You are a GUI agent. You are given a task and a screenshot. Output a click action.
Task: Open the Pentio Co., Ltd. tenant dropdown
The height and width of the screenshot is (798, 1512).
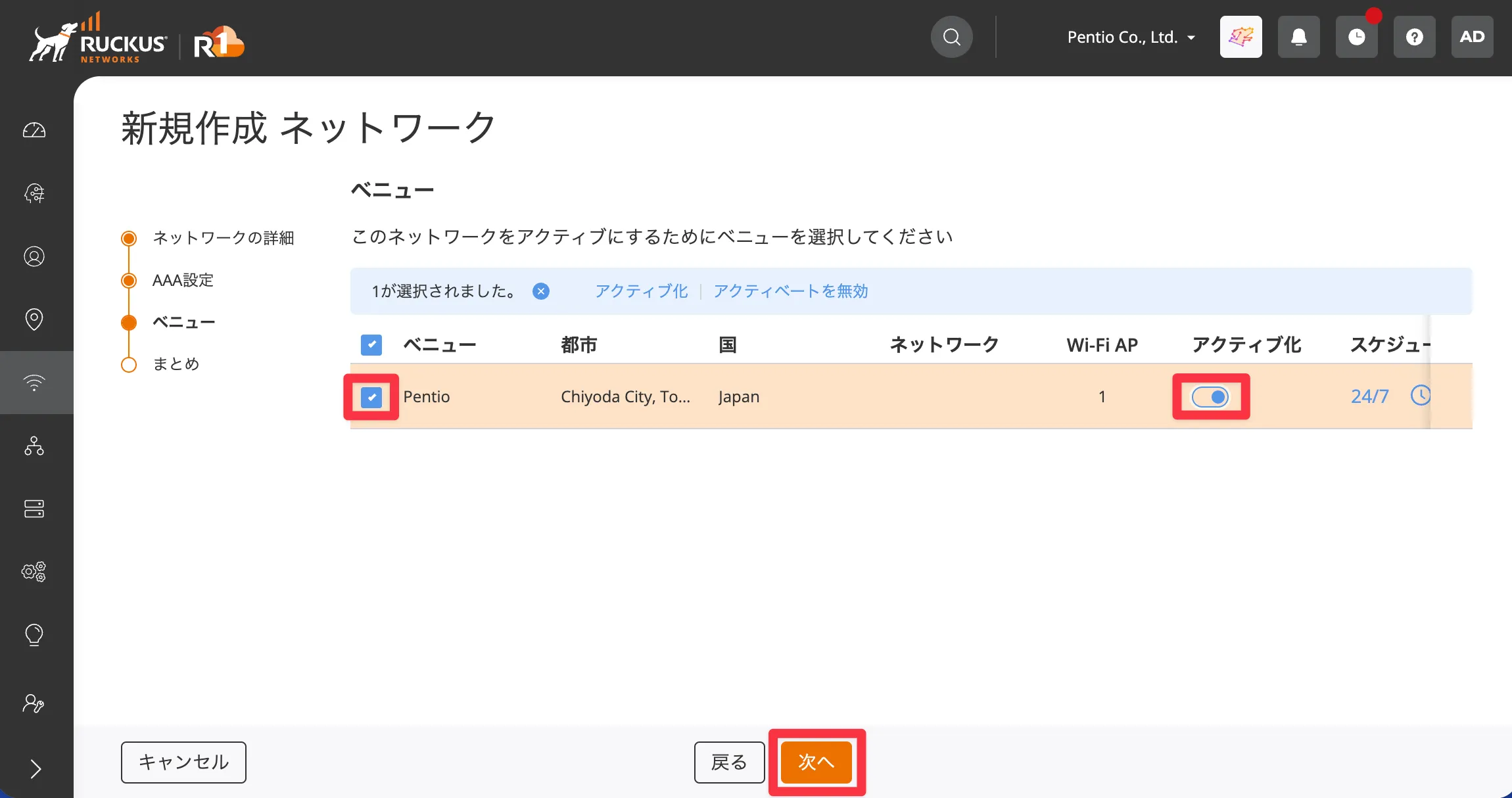click(x=1131, y=37)
